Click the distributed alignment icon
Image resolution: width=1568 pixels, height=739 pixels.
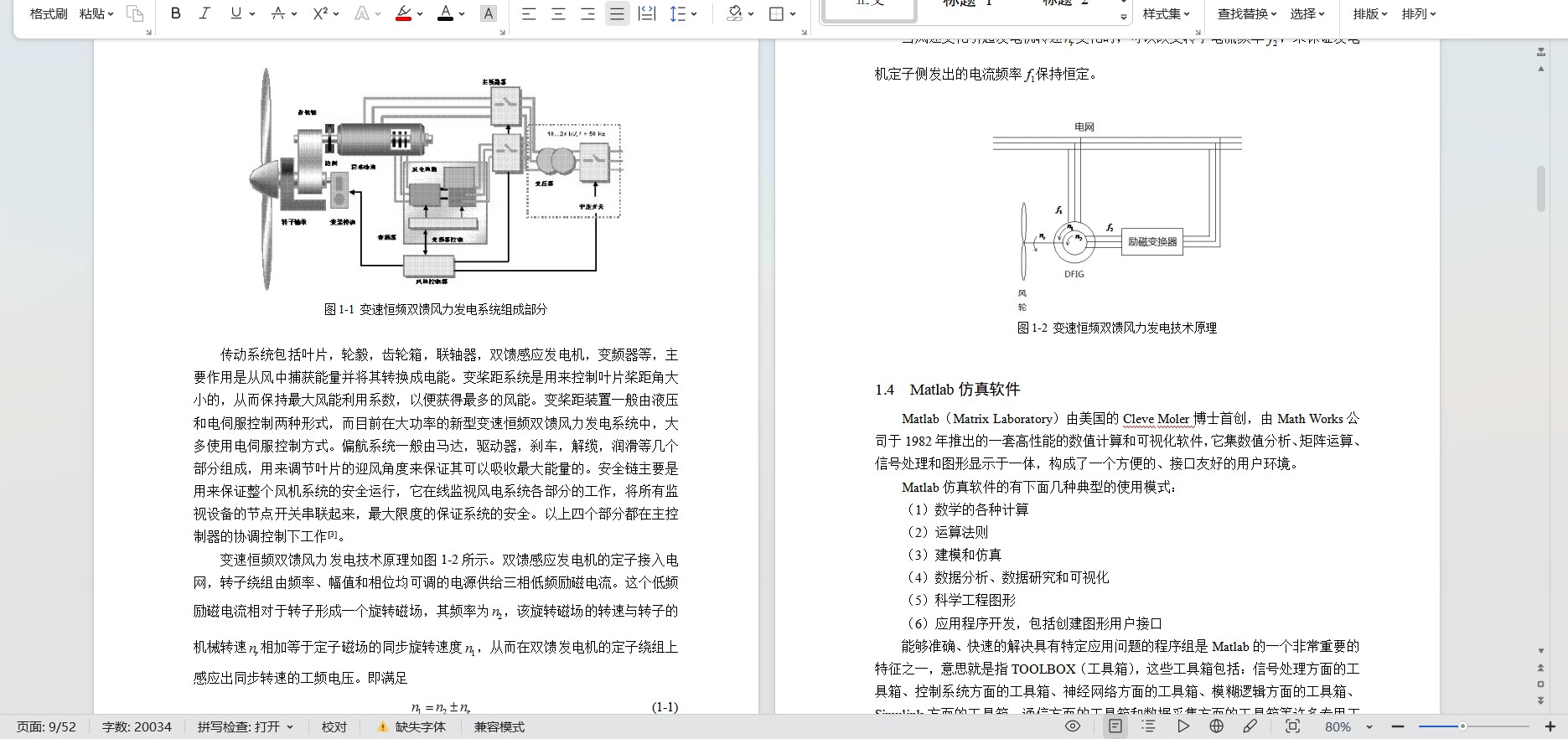coord(647,13)
